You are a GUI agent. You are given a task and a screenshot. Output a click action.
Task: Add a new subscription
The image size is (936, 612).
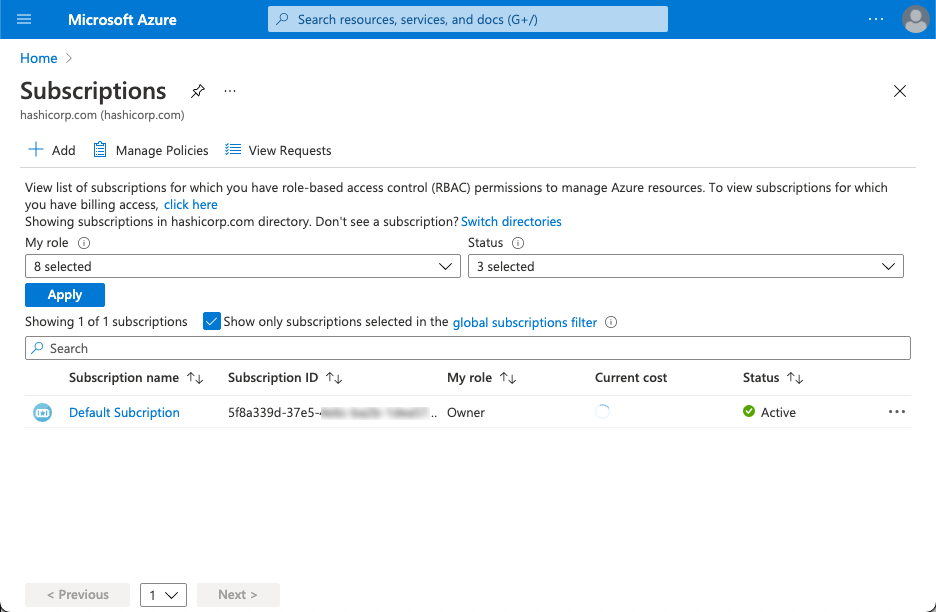52,150
